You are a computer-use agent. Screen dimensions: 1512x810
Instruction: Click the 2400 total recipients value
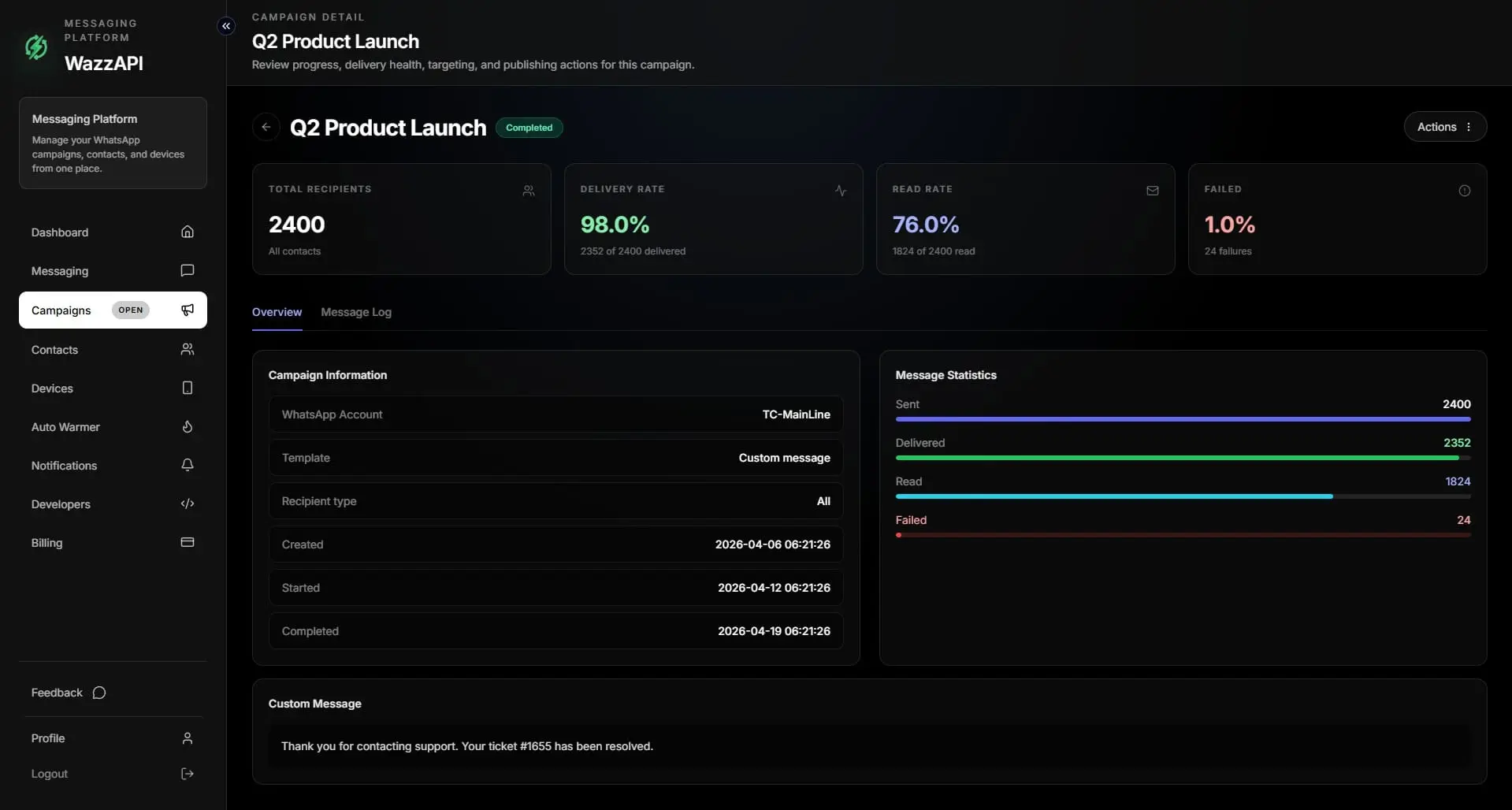tap(296, 225)
